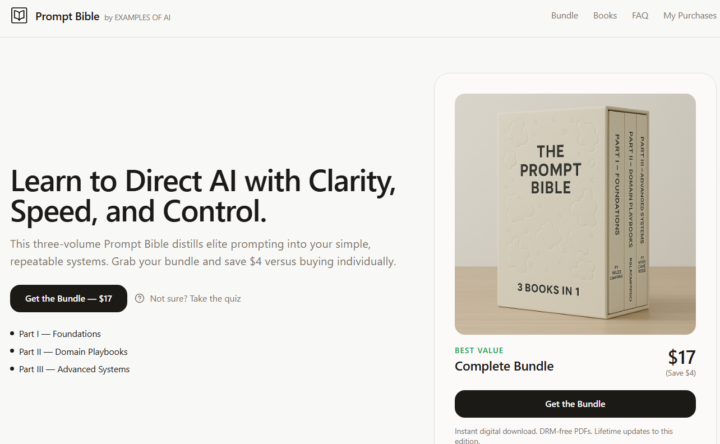Screen dimensions: 720x444
Task: Click the Prompt Bible site title
Action: [x=67, y=17]
